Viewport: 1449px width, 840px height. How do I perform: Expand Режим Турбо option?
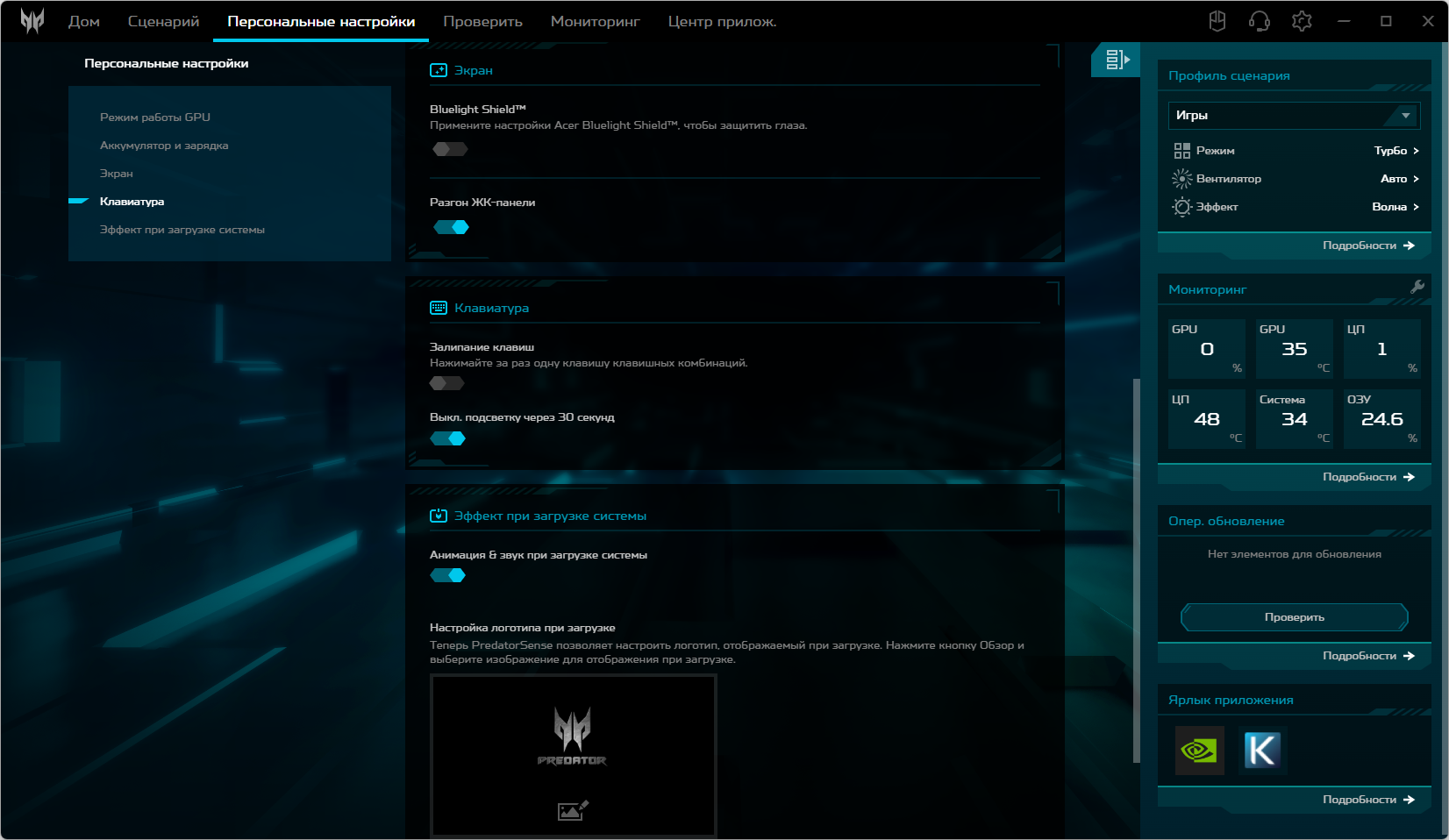1396,151
